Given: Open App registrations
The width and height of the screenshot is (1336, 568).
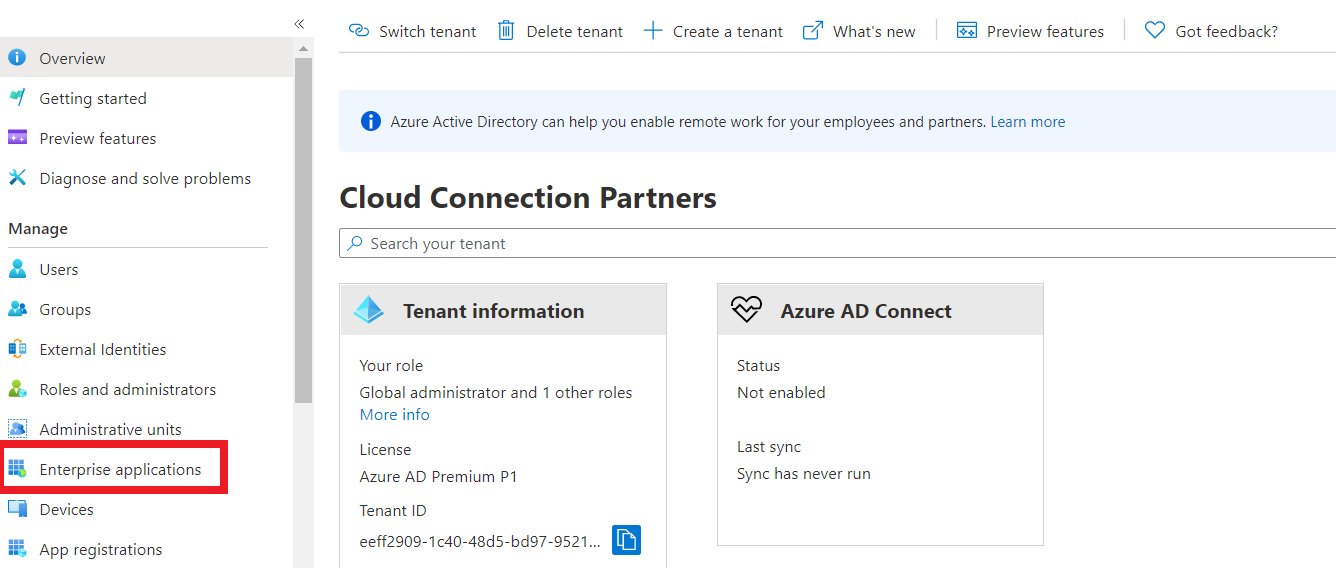Looking at the screenshot, I should tap(101, 549).
